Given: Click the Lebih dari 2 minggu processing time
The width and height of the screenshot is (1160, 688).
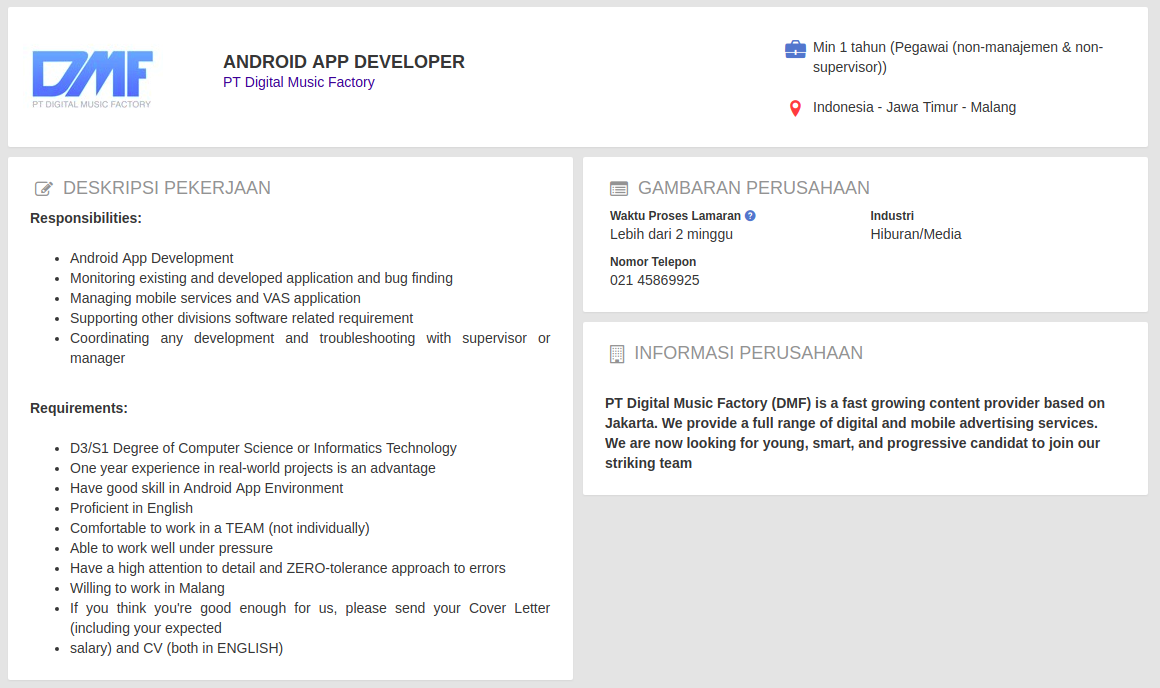Looking at the screenshot, I should pos(671,234).
